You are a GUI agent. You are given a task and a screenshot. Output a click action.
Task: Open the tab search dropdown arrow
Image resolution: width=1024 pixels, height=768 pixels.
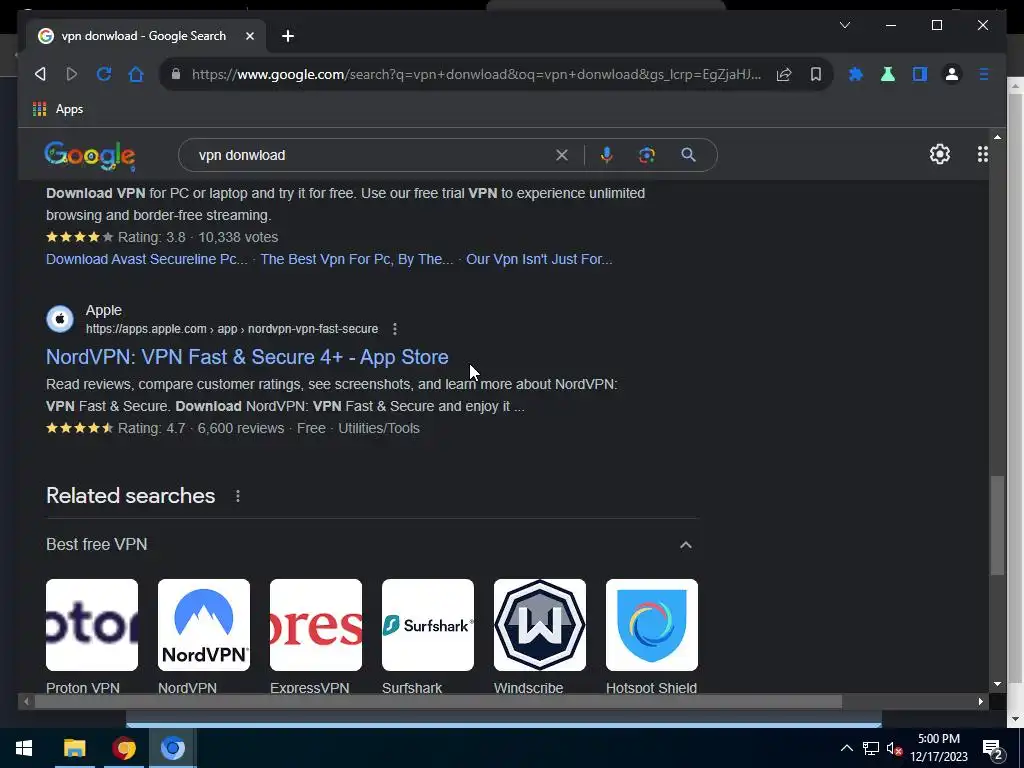tap(845, 25)
